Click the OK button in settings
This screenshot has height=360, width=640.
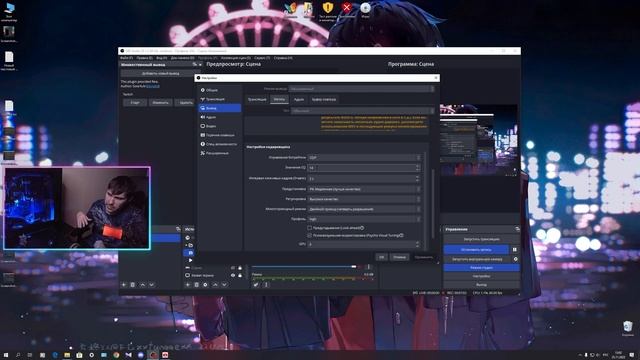pos(381,257)
